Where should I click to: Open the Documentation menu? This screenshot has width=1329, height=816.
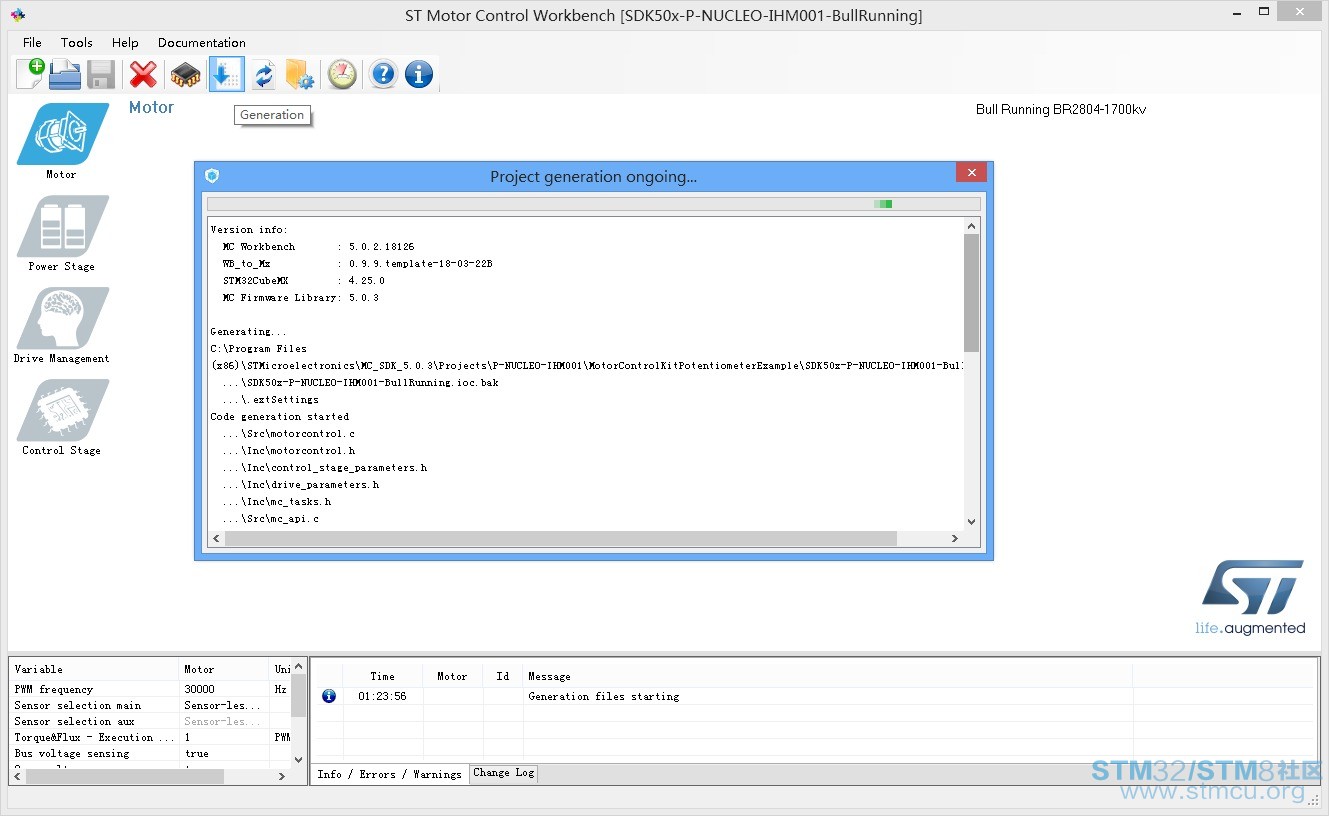(202, 43)
